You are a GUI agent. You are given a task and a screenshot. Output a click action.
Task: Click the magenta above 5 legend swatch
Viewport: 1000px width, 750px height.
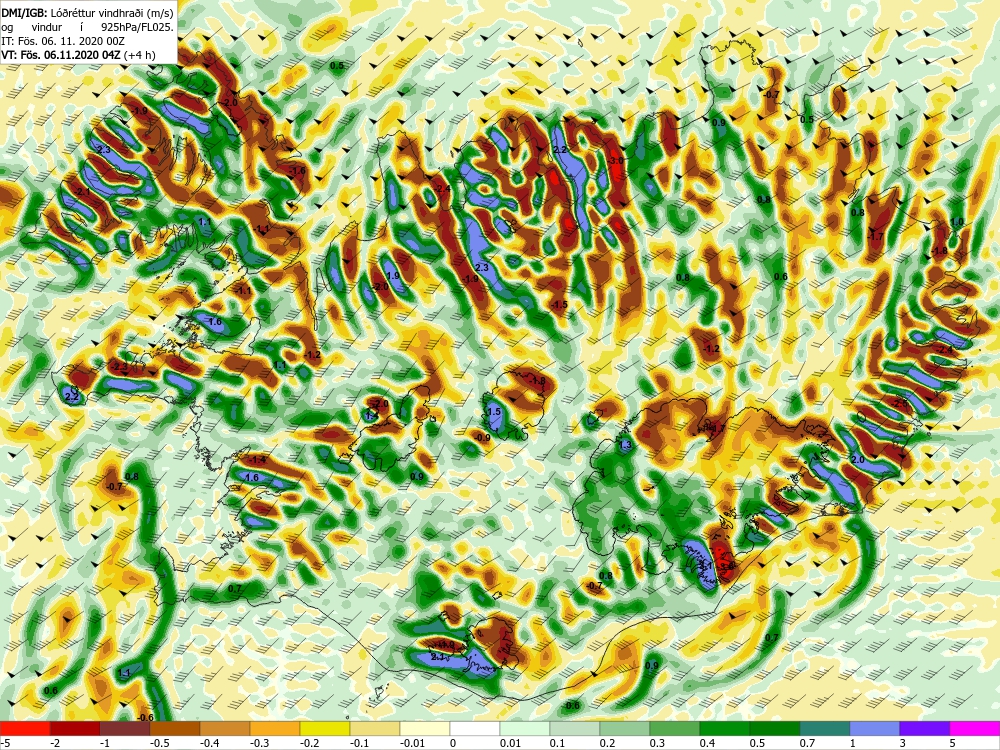[975, 729]
